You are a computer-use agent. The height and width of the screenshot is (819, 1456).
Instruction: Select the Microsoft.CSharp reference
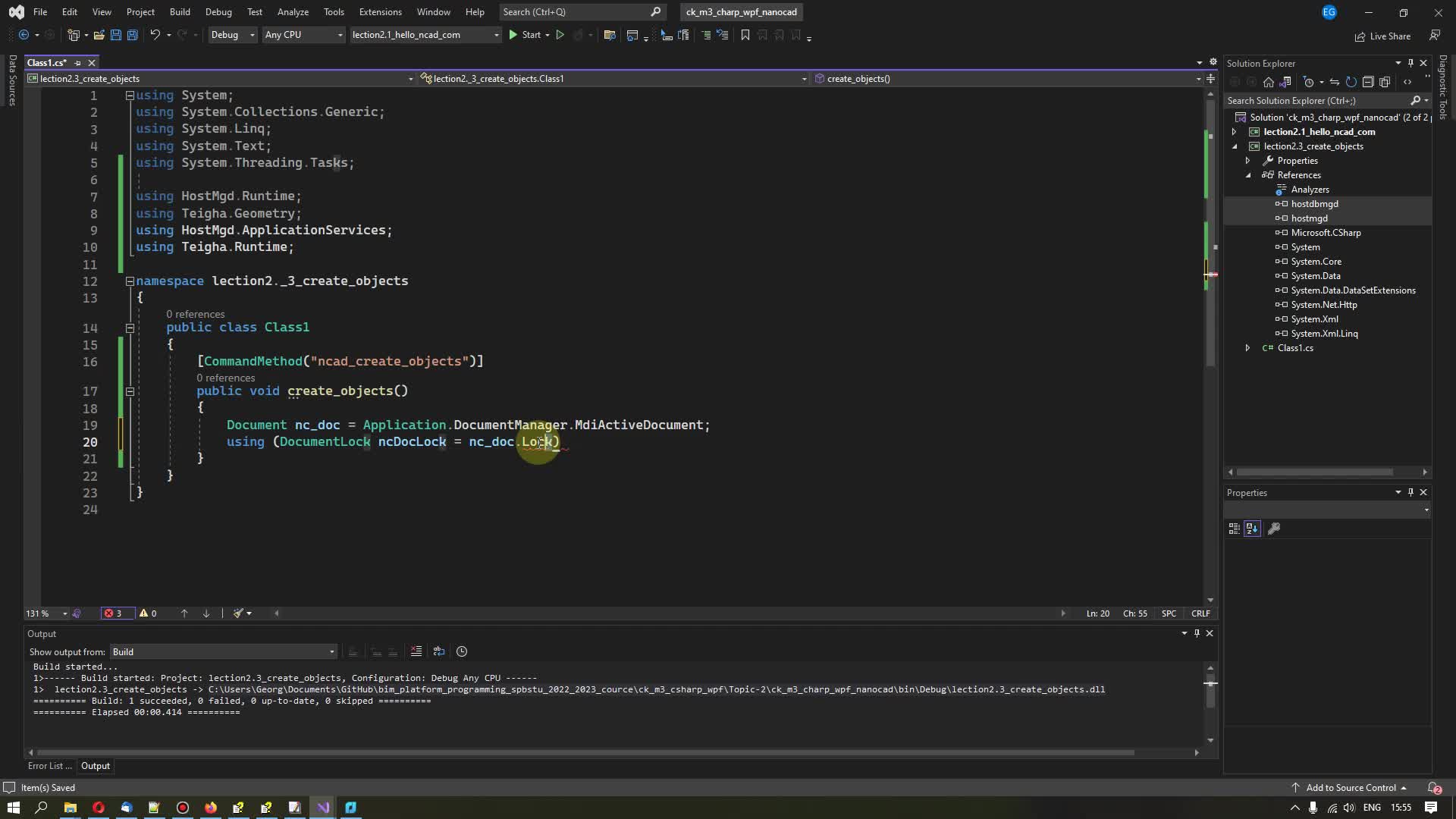point(1326,233)
